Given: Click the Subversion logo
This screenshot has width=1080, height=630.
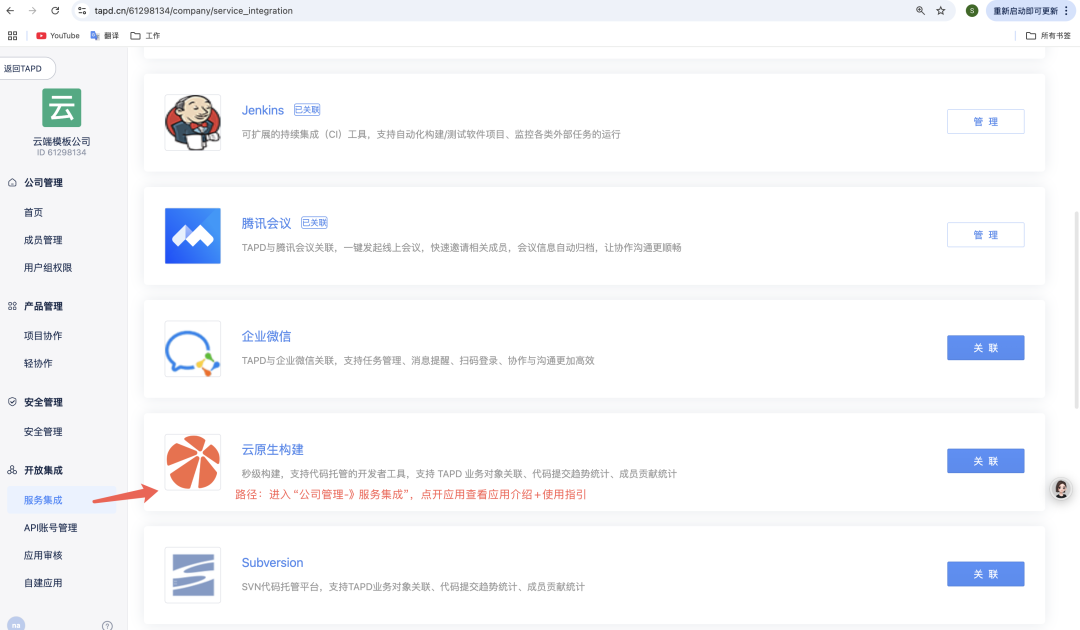Looking at the screenshot, I should 193,575.
